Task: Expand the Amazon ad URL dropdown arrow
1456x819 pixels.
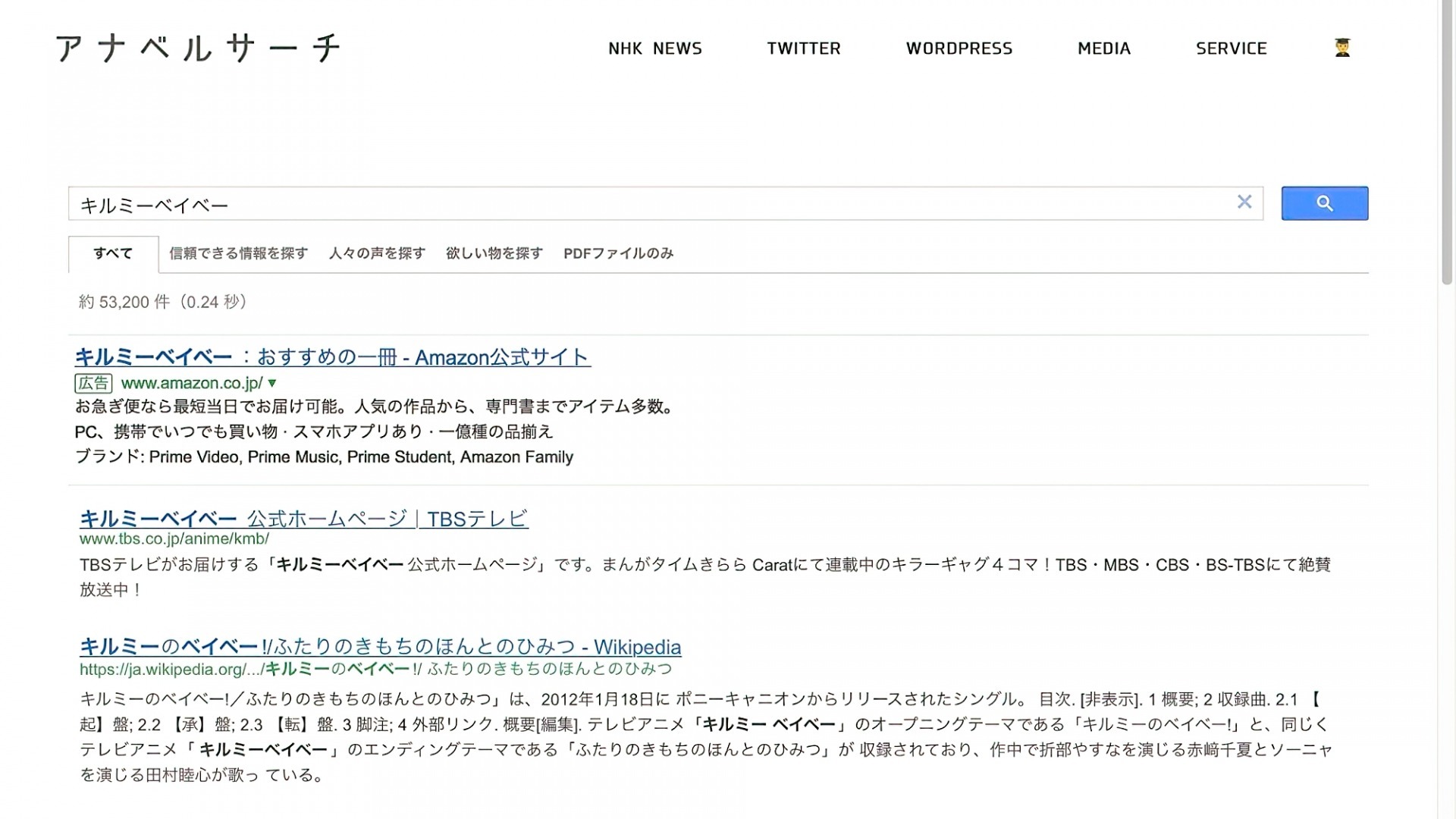Action: coord(271,383)
